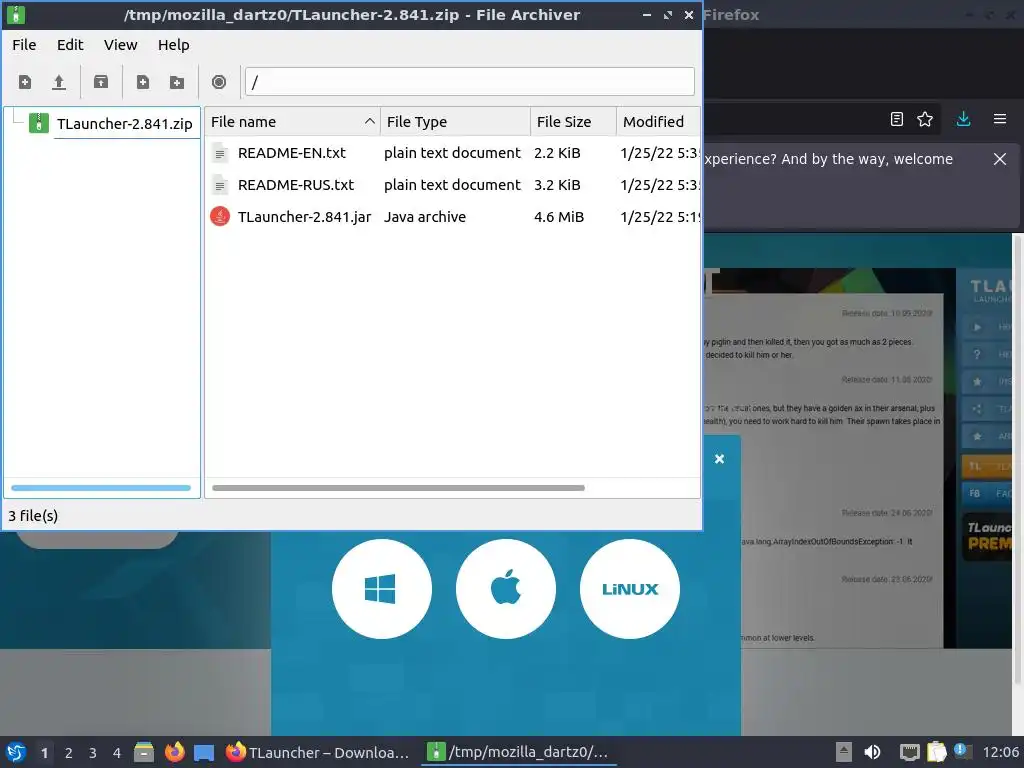Screen dimensions: 1024x768
Task: Click the tree panel horizontal scrollbar
Action: point(101,488)
